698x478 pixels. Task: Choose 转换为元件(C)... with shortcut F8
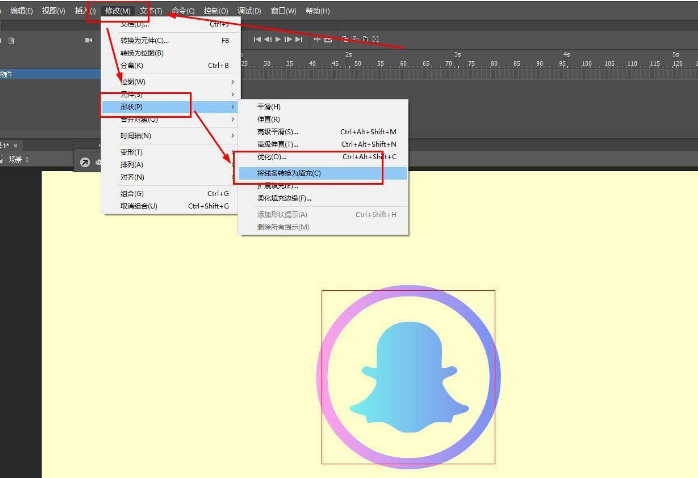tap(171, 41)
